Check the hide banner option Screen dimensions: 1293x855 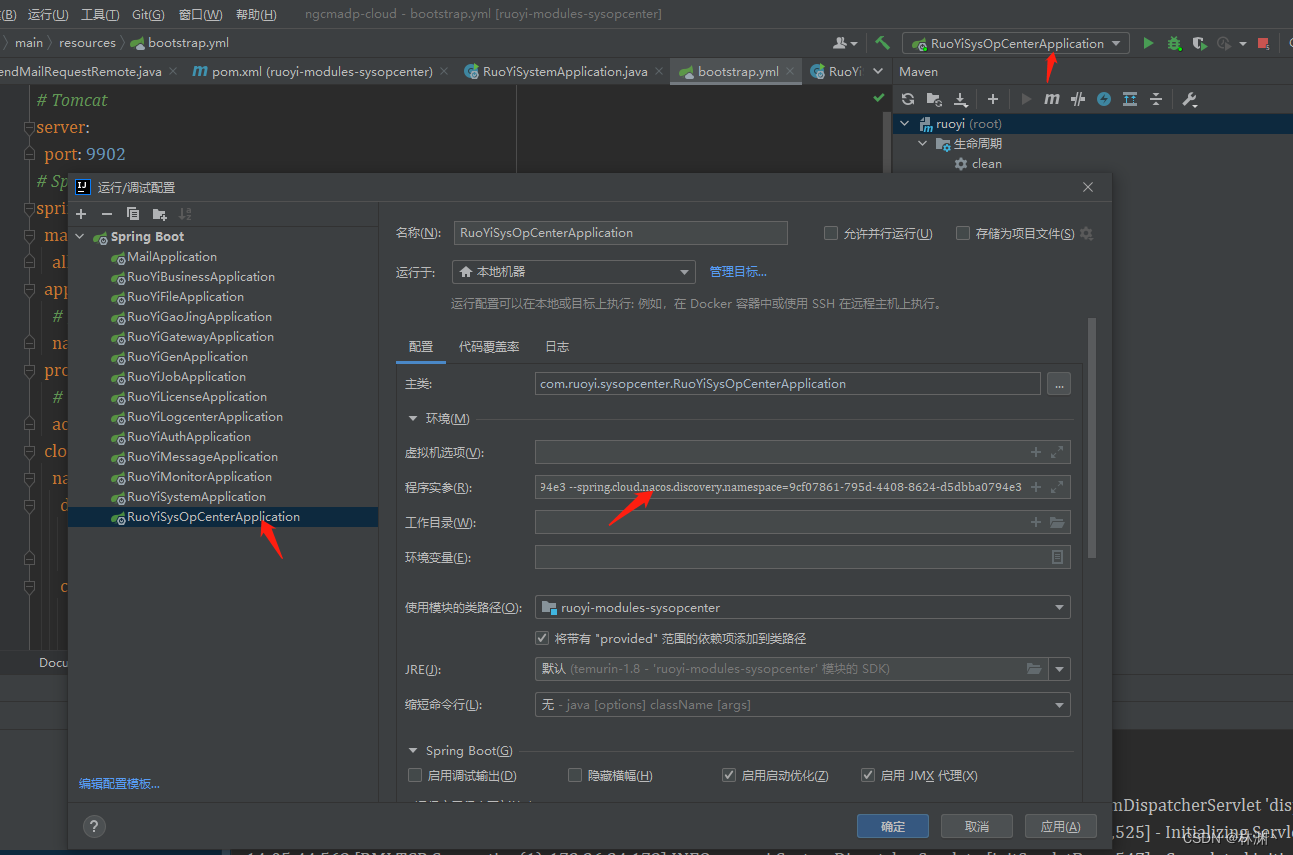click(575, 775)
